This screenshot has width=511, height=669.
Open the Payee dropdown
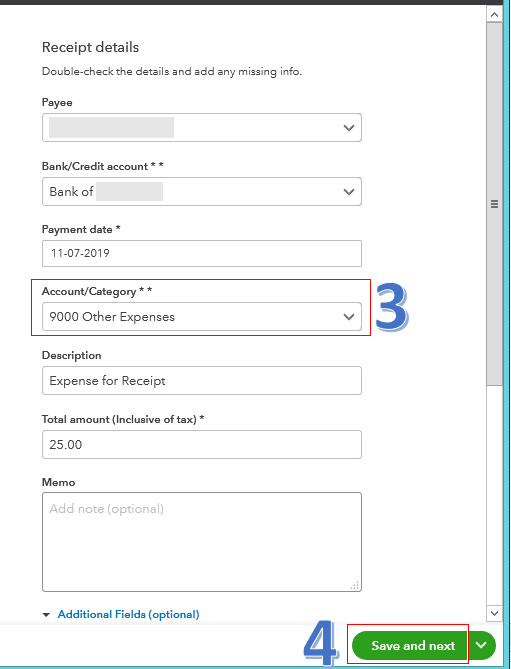tap(202, 128)
